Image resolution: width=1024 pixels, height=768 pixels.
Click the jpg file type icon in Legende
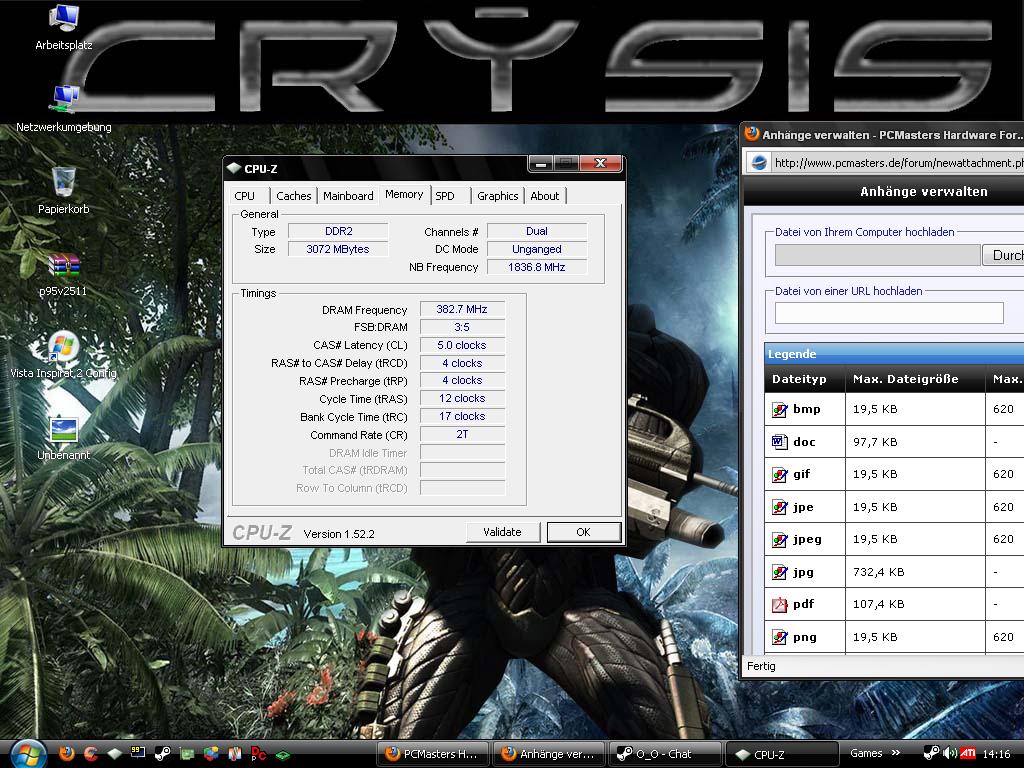[x=780, y=573]
